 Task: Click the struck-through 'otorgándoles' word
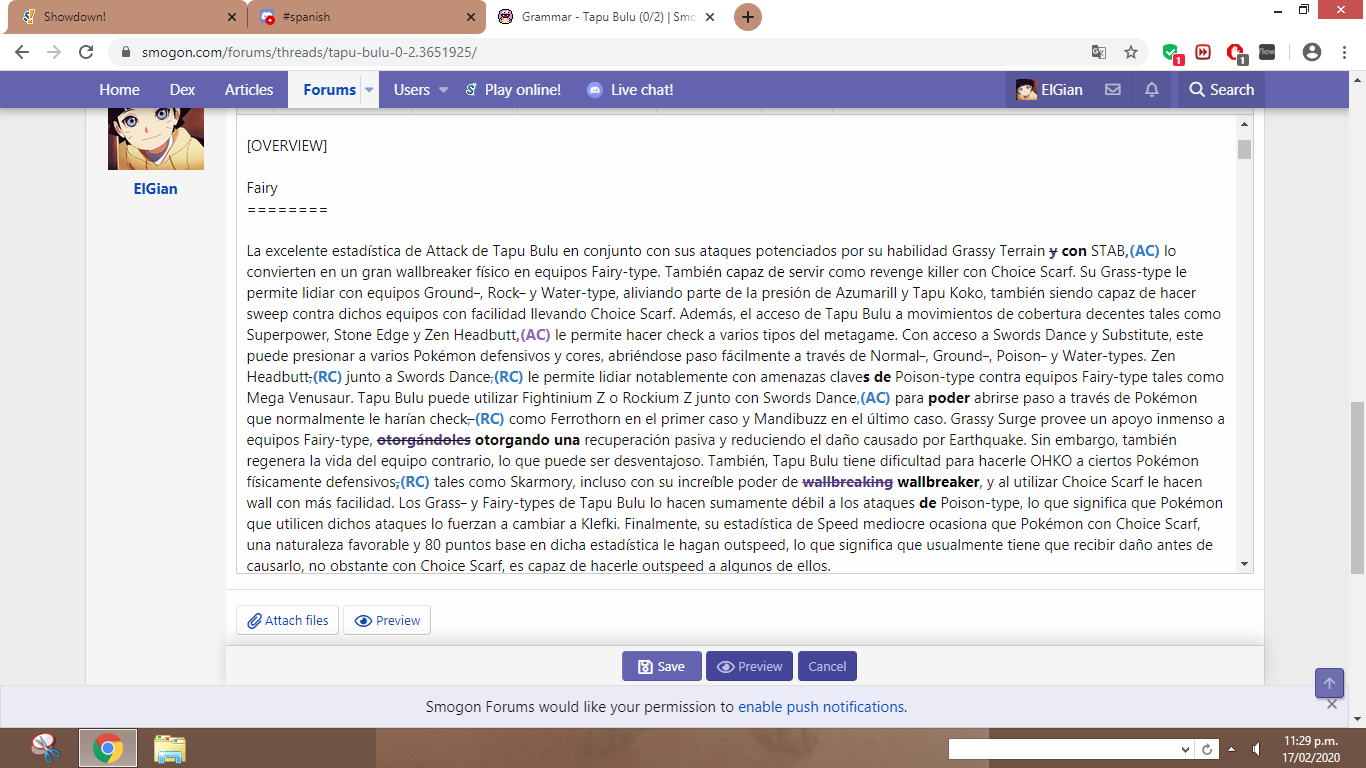pyautogui.click(x=424, y=440)
